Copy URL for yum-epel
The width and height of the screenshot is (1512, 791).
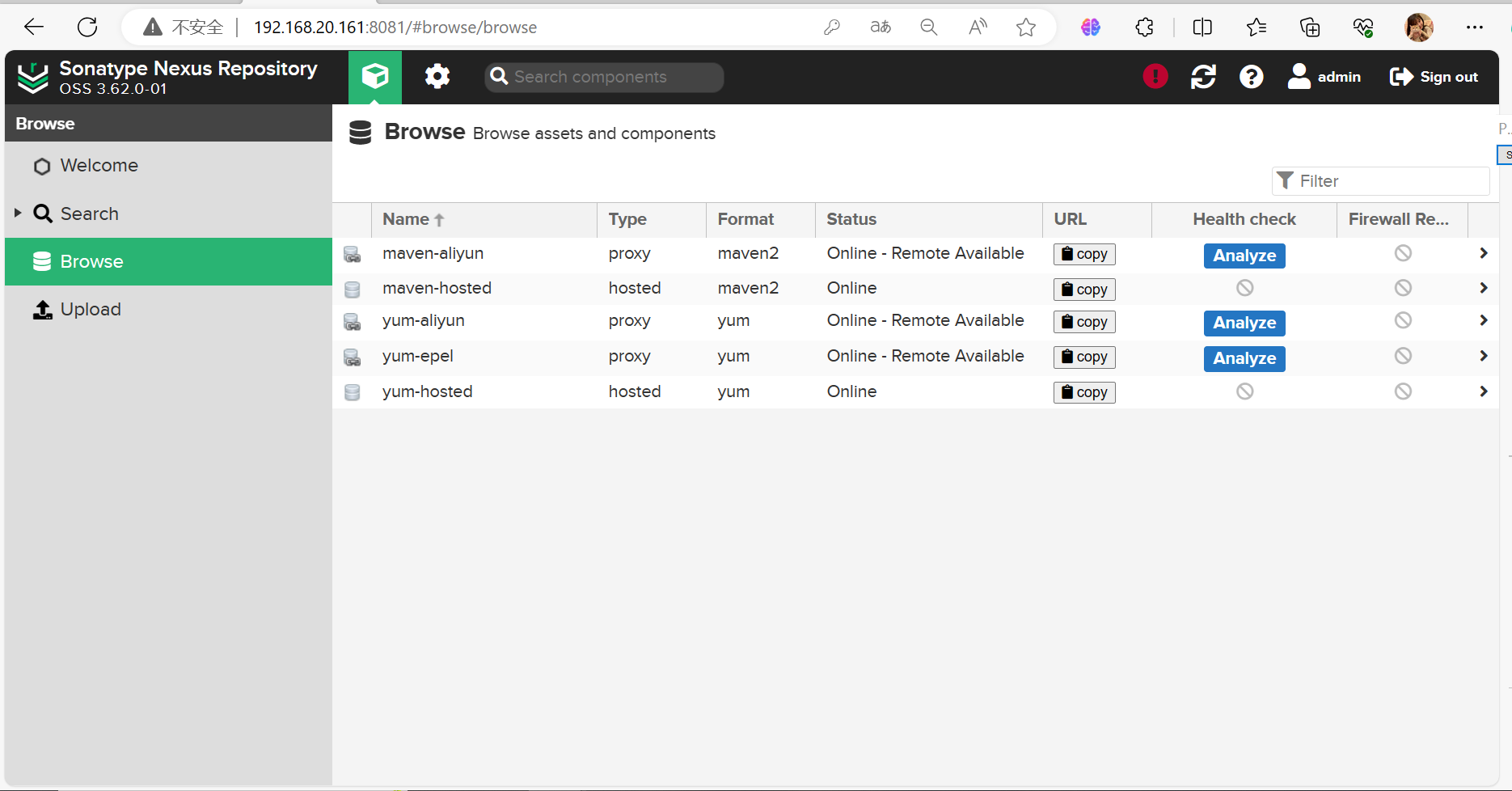pyautogui.click(x=1084, y=357)
